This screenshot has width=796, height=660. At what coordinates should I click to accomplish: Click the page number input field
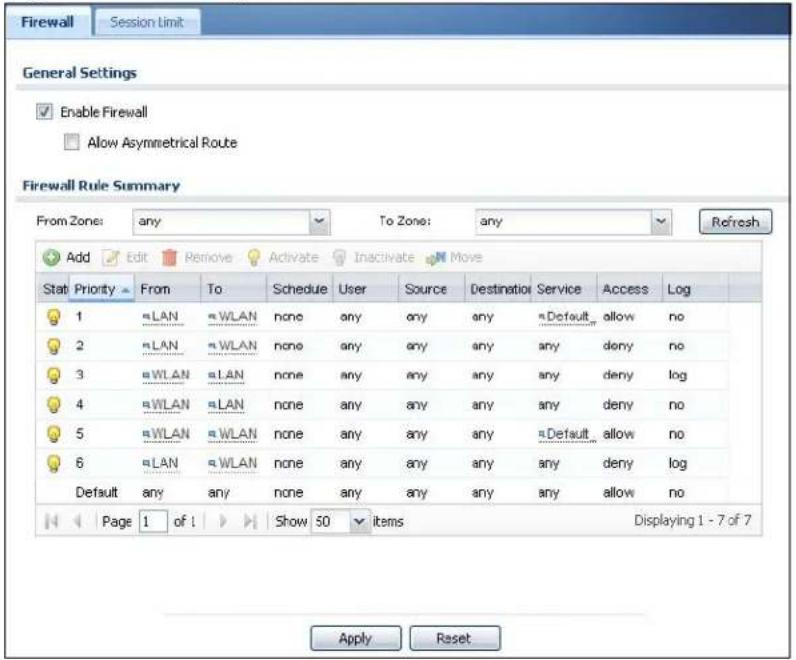pos(153,521)
